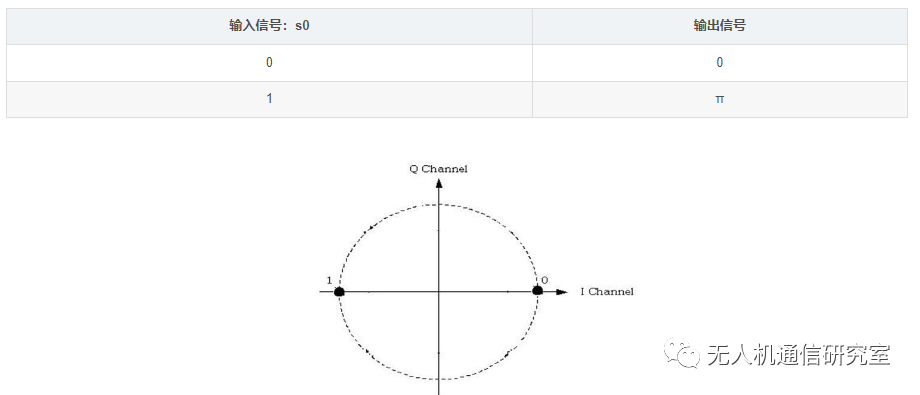Click the constellation diagram image
Screen dimensions: 920x395
tap(476, 279)
